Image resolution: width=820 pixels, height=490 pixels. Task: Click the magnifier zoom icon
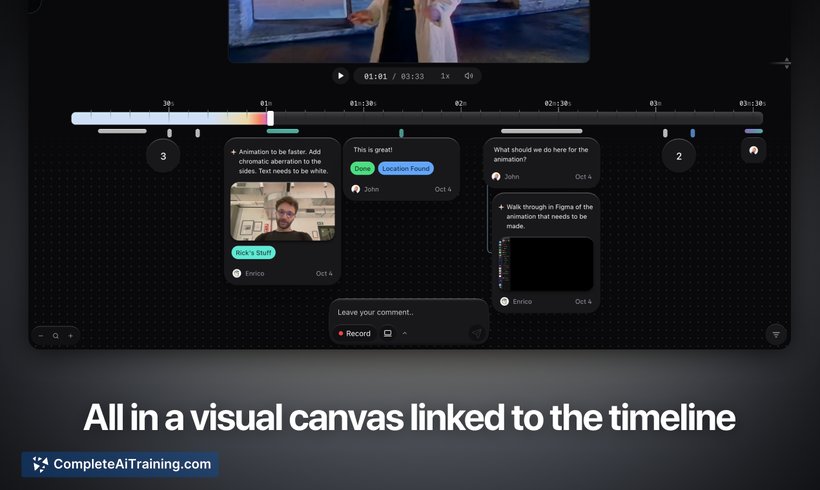[x=55, y=336]
